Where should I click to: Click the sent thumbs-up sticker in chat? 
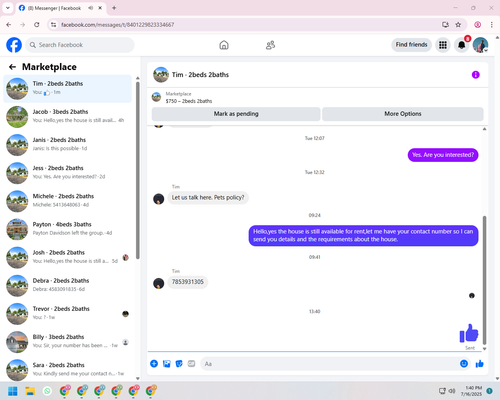click(x=469, y=333)
